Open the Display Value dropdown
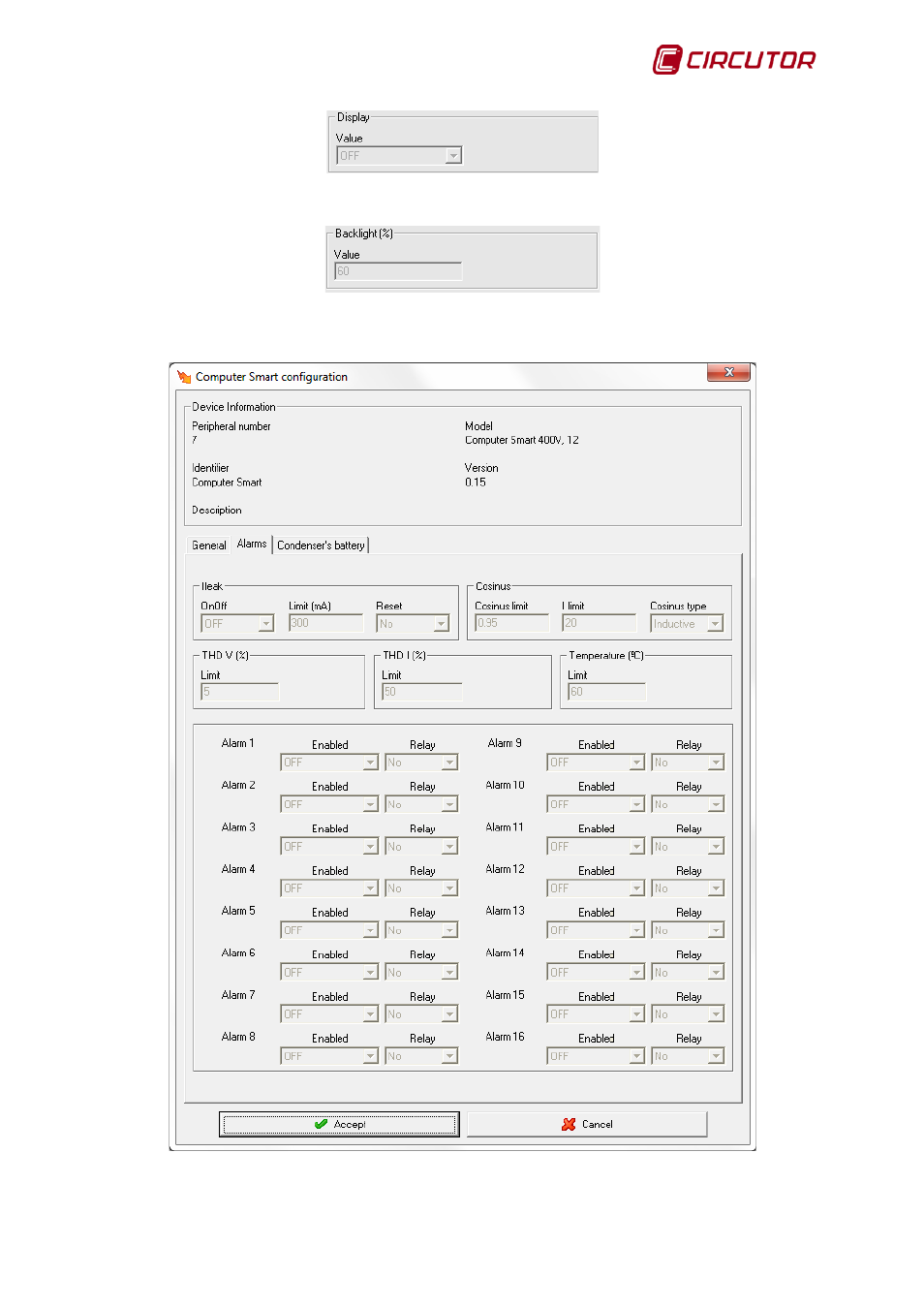This screenshot has width=924, height=1308. (x=399, y=155)
